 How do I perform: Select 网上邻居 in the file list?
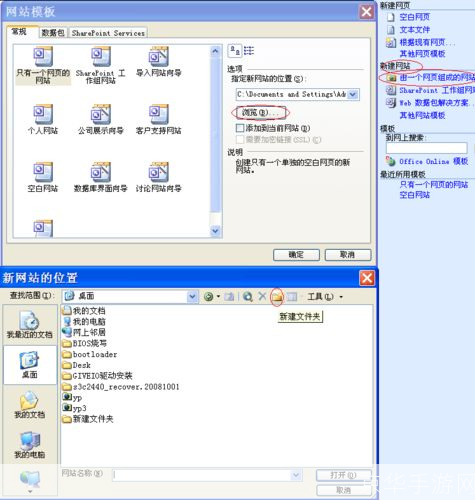84,332
